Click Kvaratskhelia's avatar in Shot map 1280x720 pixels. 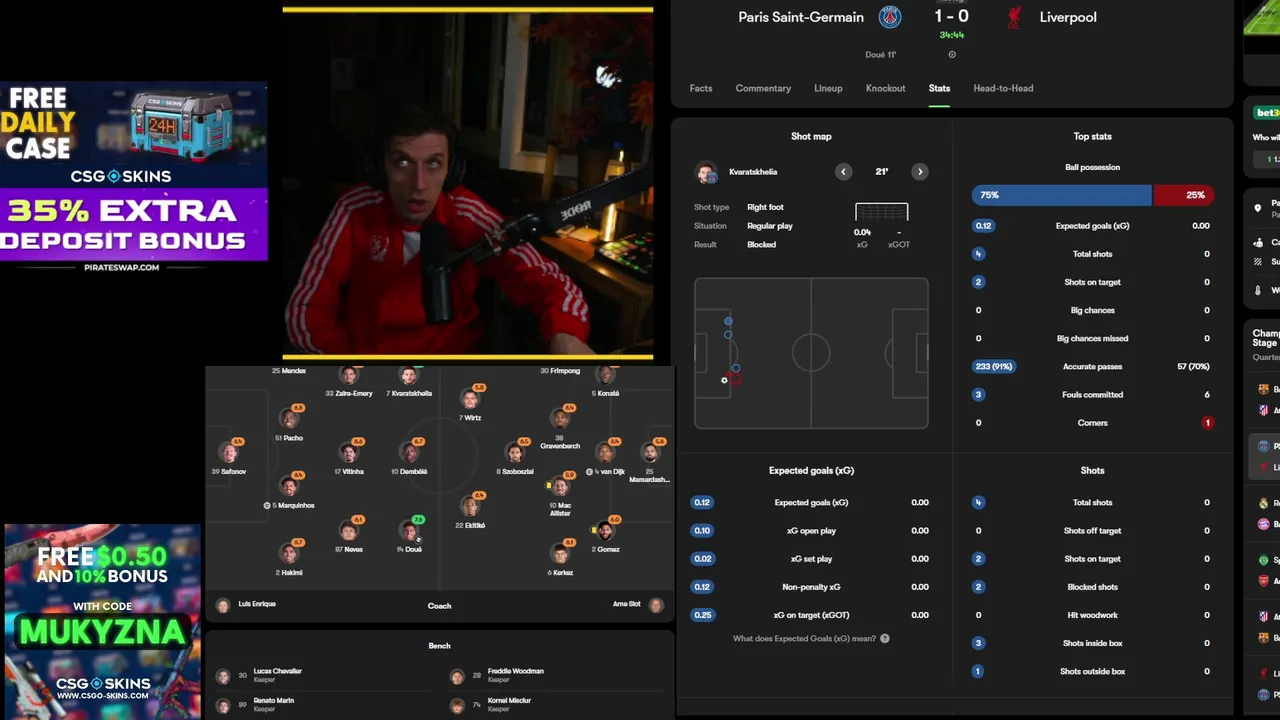(707, 173)
